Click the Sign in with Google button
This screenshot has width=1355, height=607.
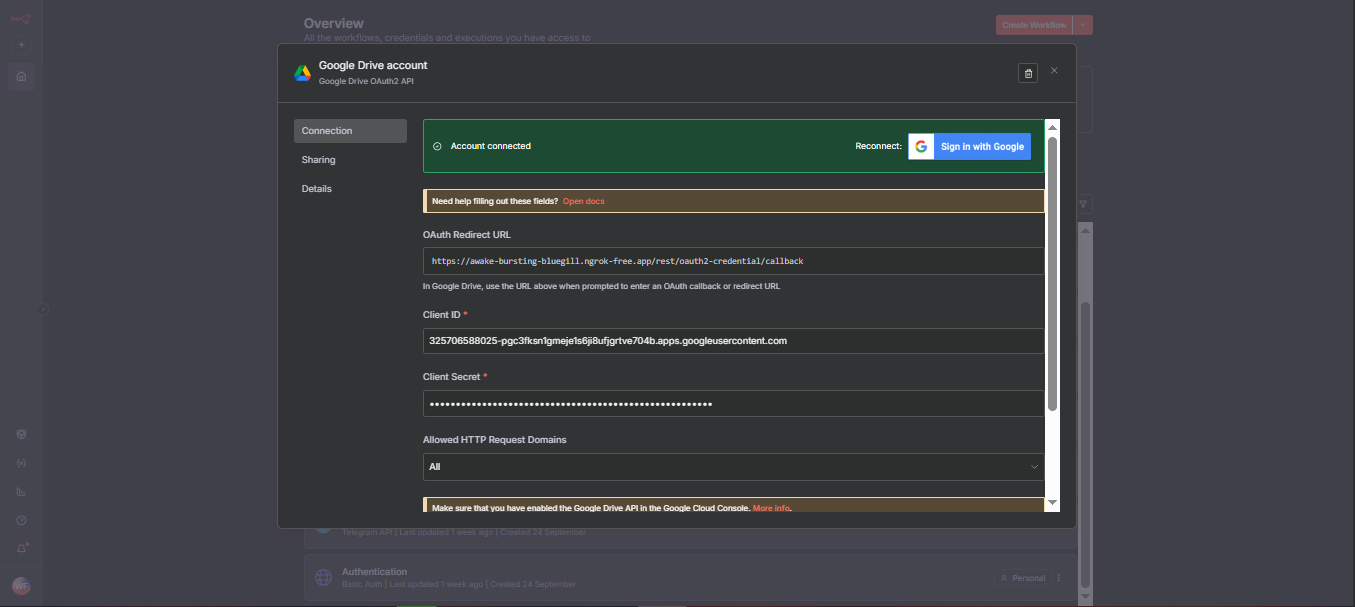point(969,146)
